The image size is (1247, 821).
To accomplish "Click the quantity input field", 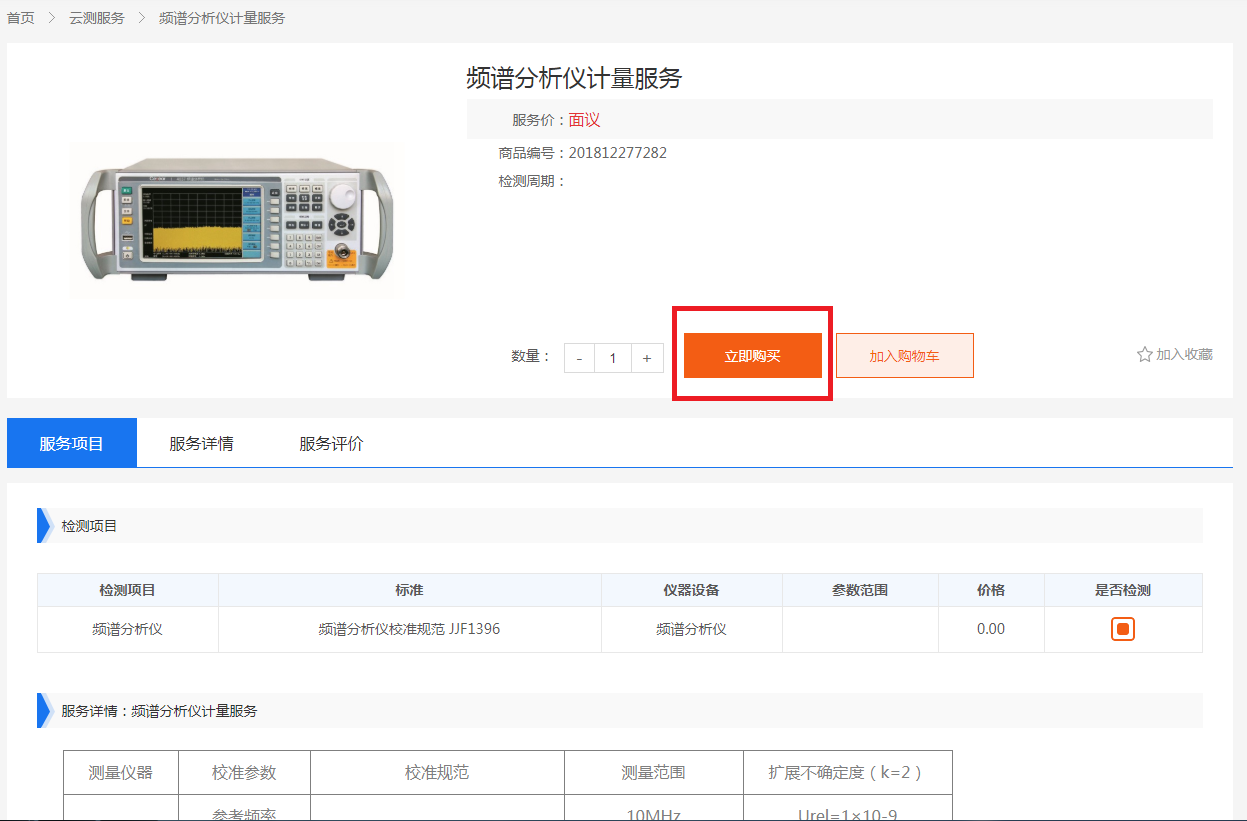I will [x=612, y=358].
